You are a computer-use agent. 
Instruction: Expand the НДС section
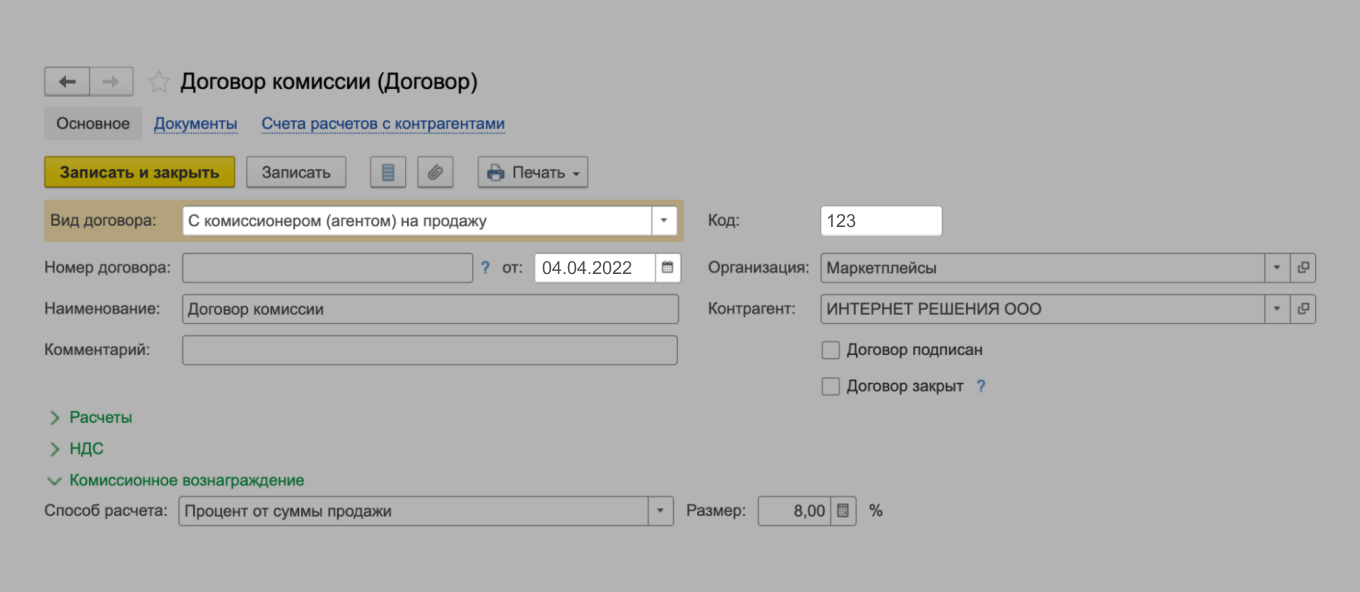pyautogui.click(x=86, y=449)
